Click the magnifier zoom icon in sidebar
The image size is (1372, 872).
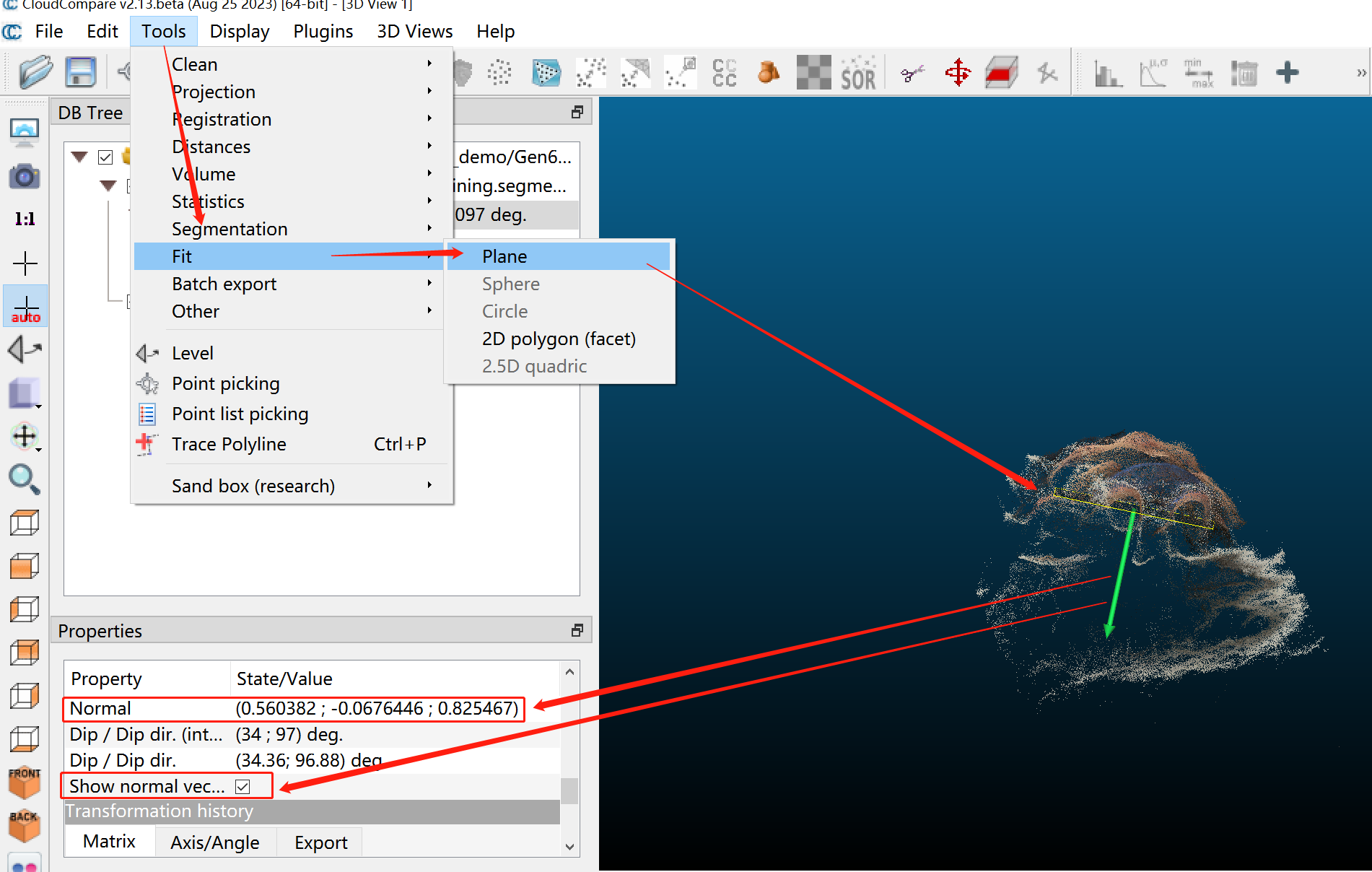click(x=25, y=479)
